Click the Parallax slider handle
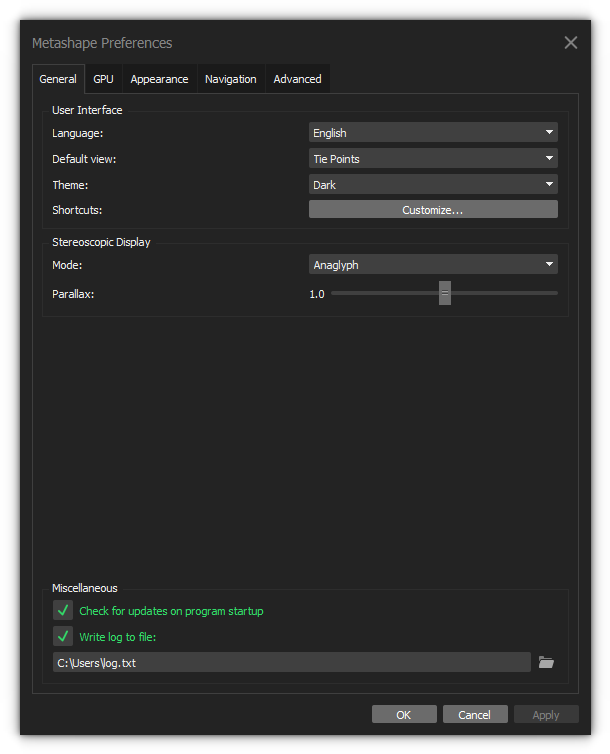Screen dimensions: 610x754 [x=445, y=293]
